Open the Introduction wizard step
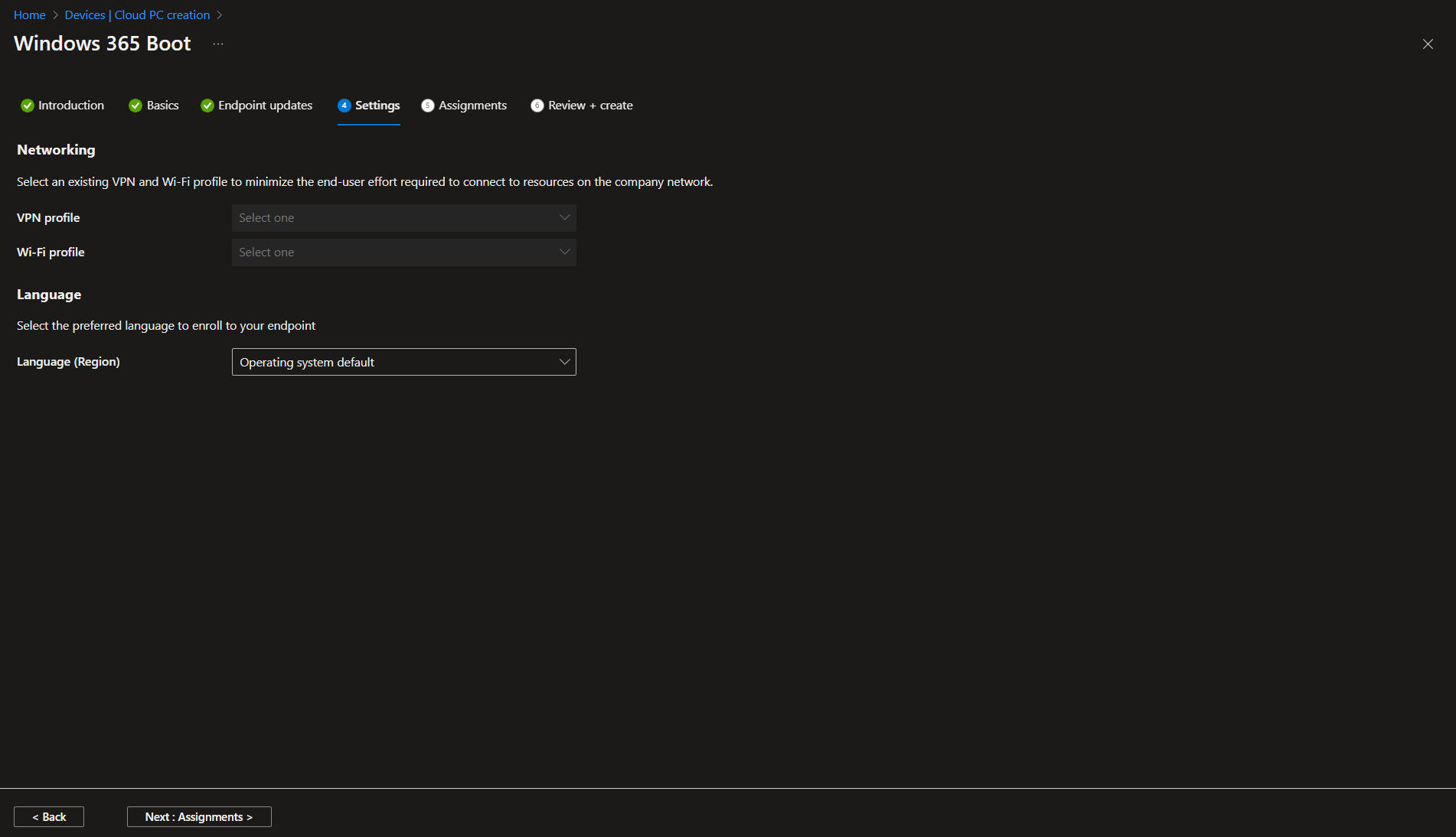The image size is (1456, 837). coord(63,106)
